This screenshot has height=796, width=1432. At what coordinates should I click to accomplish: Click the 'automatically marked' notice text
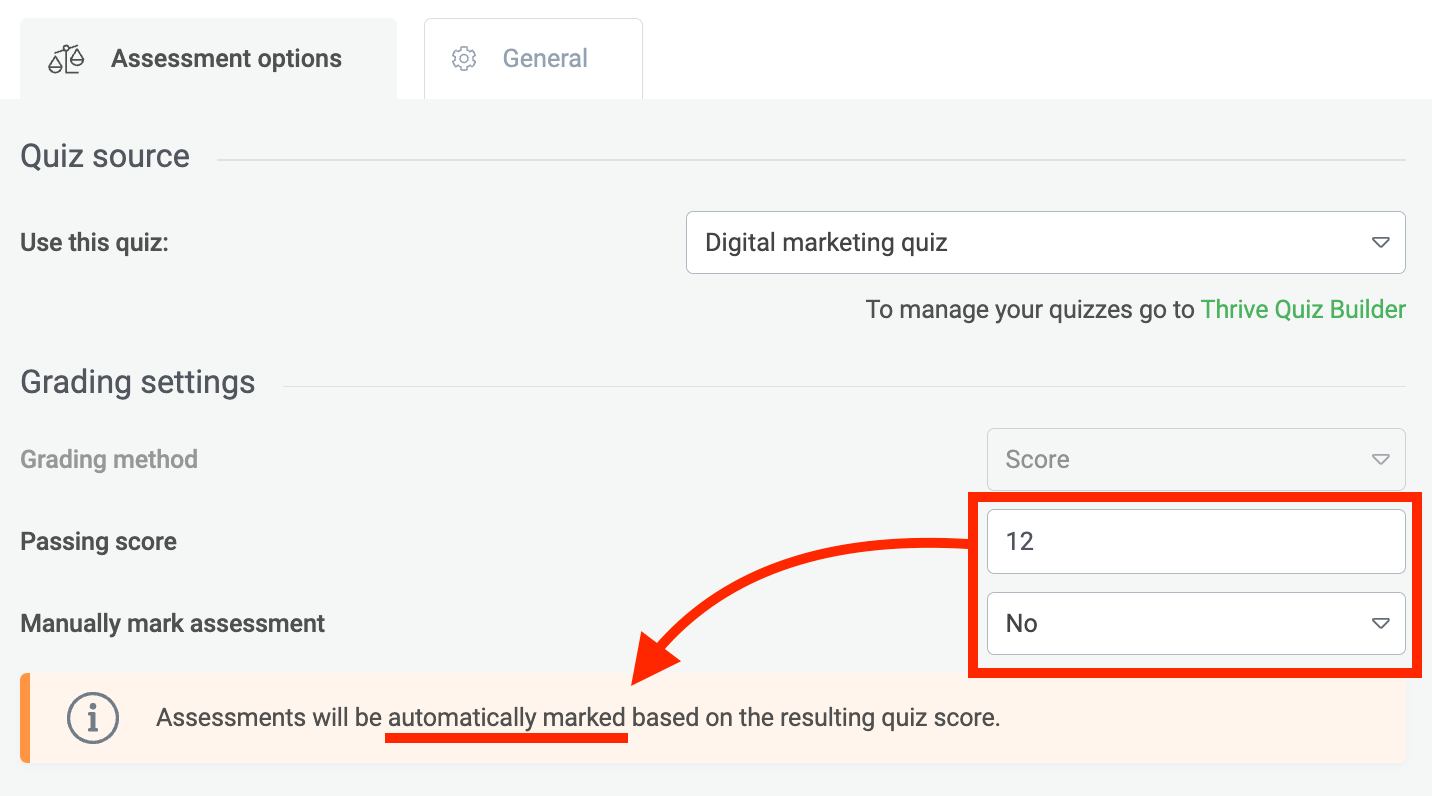coord(507,717)
